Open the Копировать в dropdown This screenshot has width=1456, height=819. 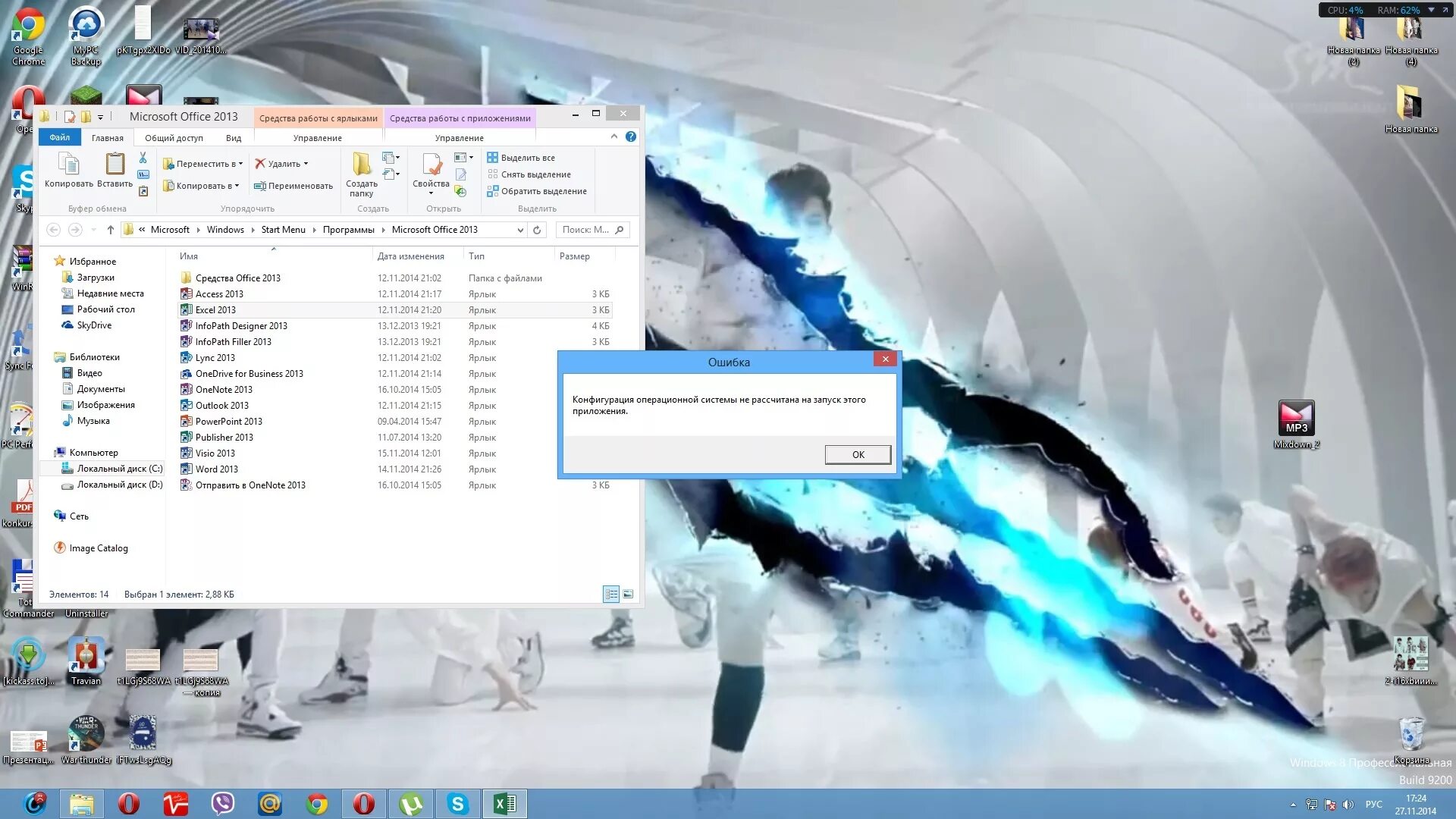coord(202,186)
